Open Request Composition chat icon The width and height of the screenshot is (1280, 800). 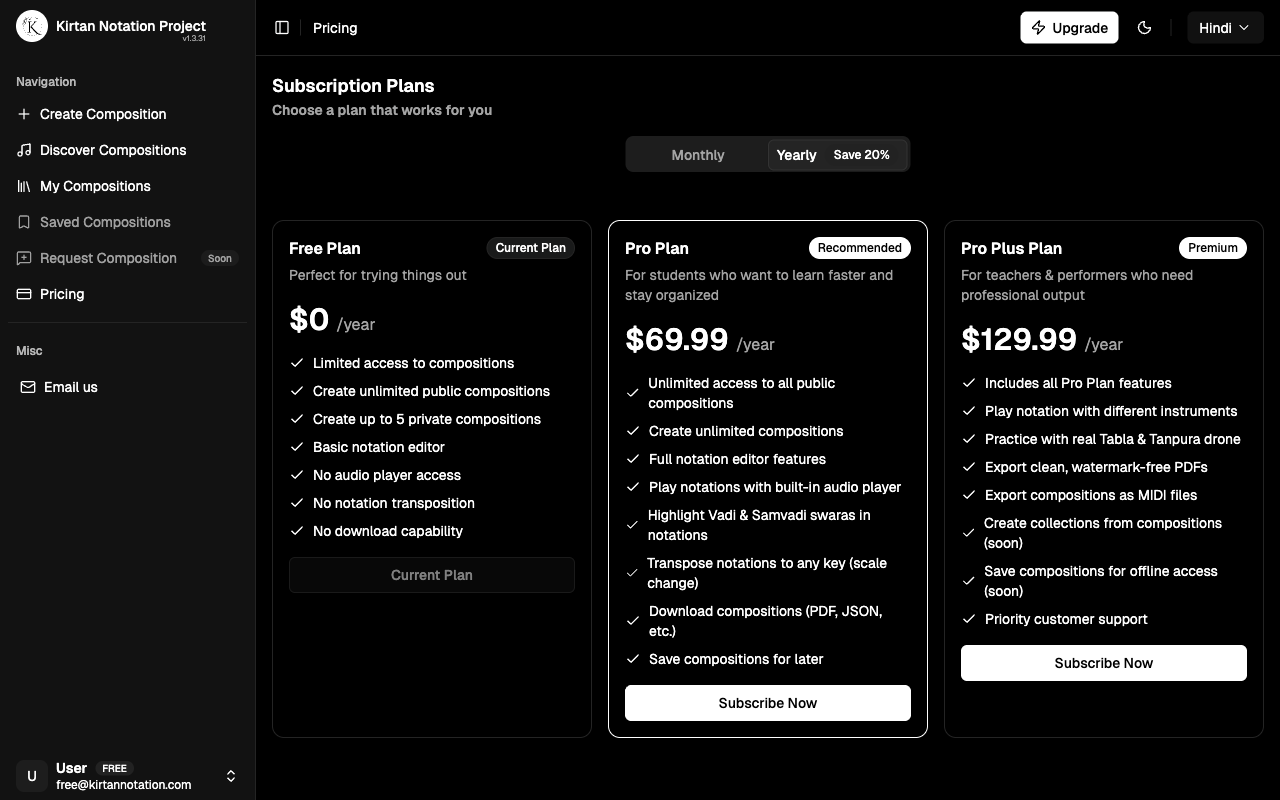click(x=23, y=258)
